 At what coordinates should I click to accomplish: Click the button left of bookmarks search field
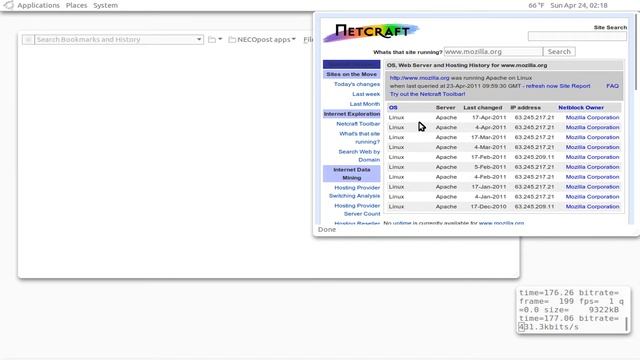(x=28, y=40)
